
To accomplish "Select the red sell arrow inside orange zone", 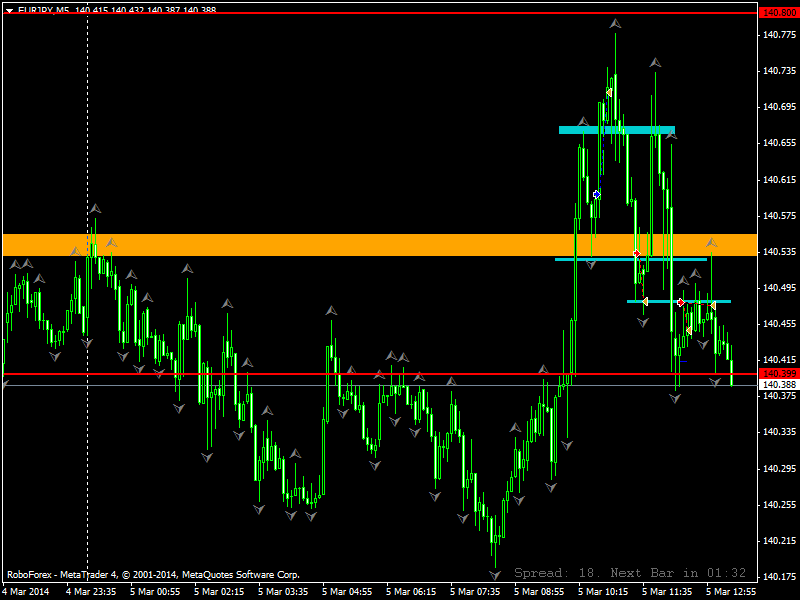I will pyautogui.click(x=636, y=254).
